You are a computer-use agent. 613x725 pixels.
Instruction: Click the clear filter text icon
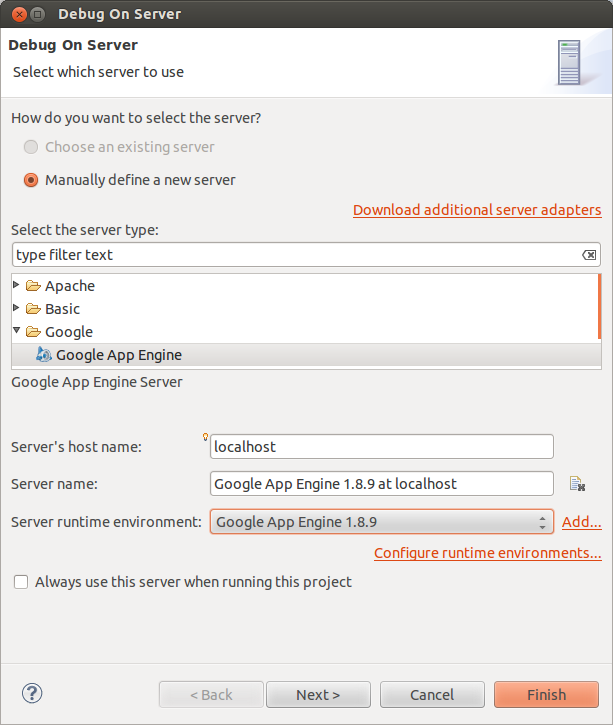coord(590,255)
